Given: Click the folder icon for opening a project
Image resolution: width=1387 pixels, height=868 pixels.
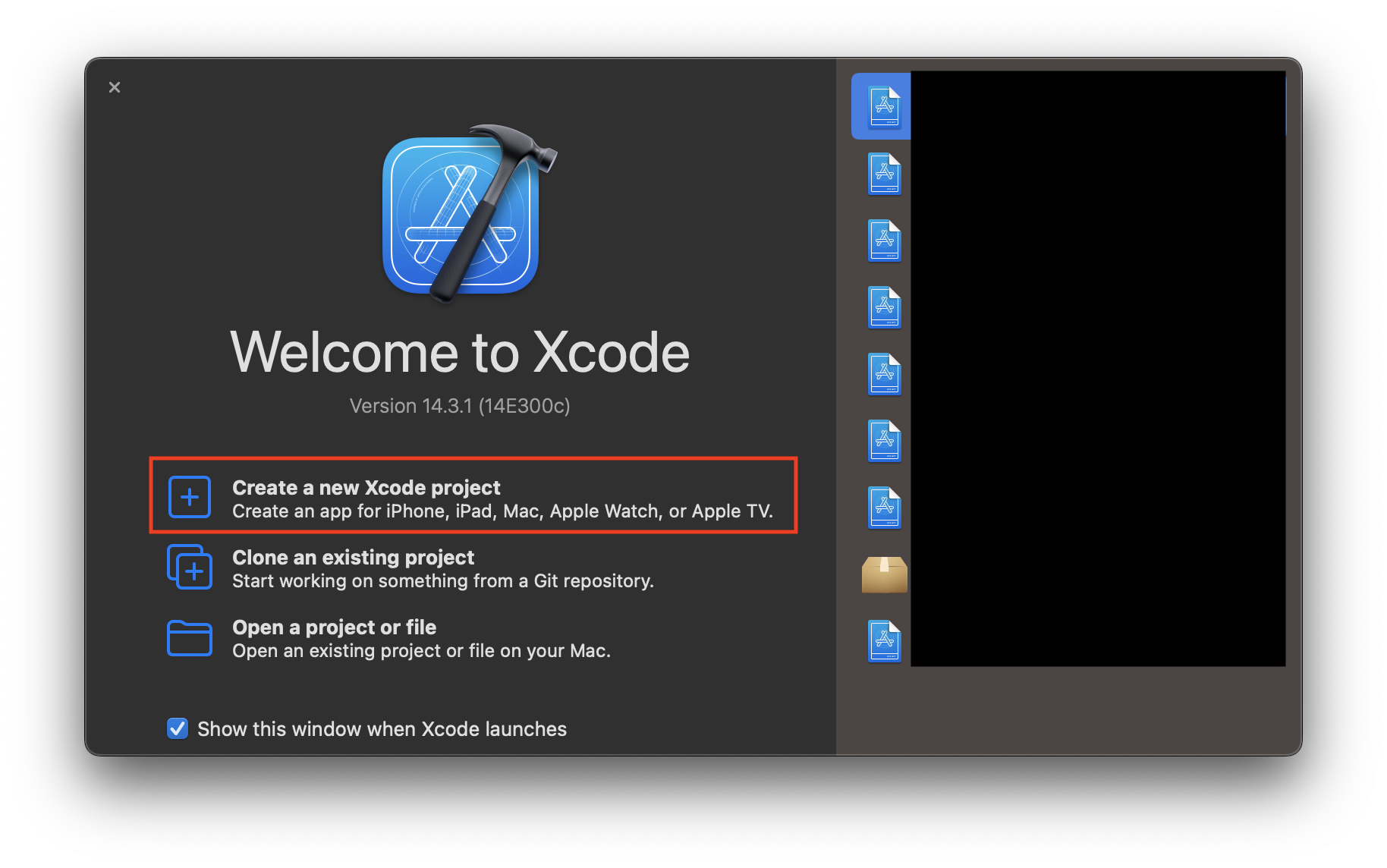Looking at the screenshot, I should coord(190,637).
